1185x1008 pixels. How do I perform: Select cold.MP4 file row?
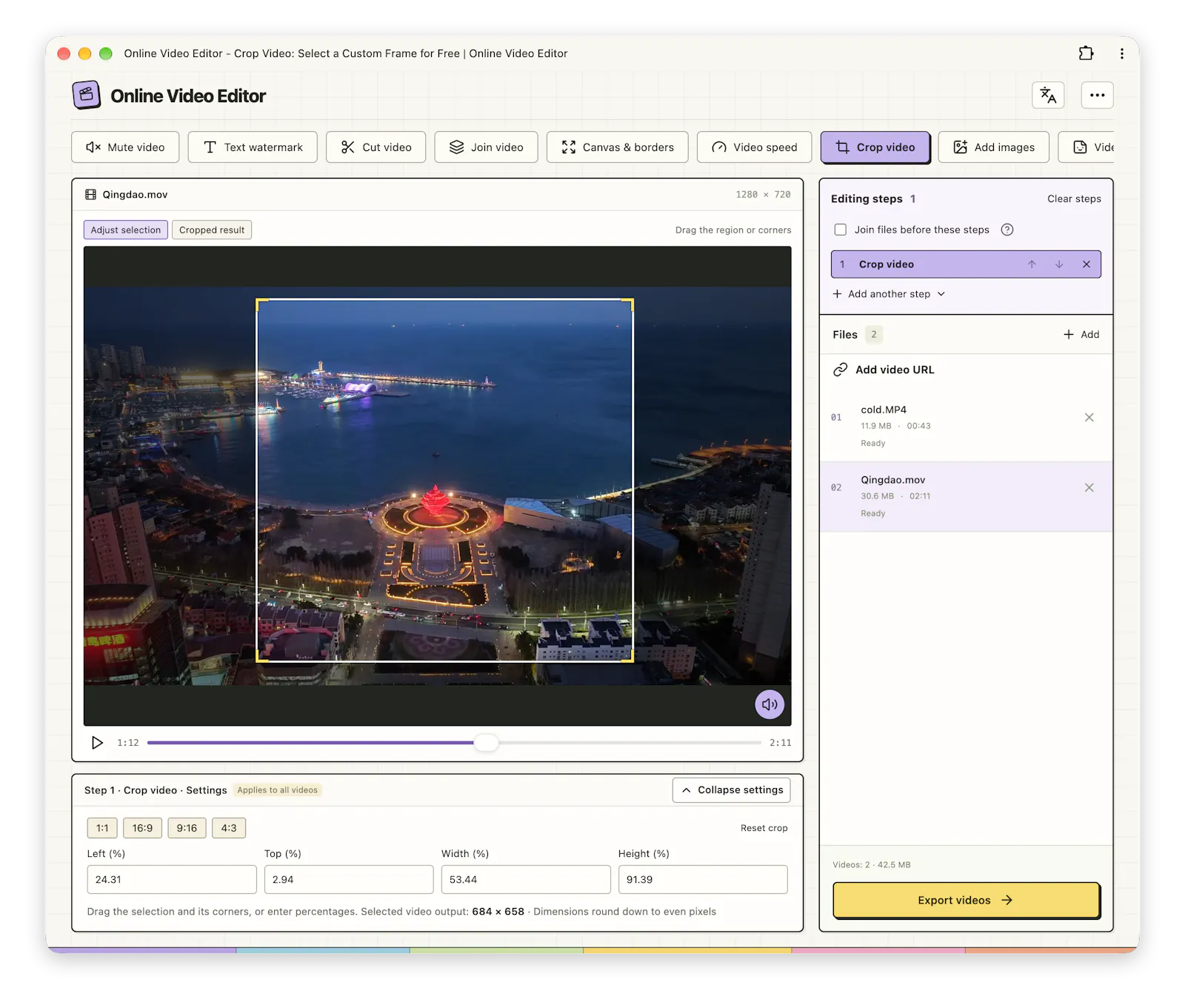(966, 426)
